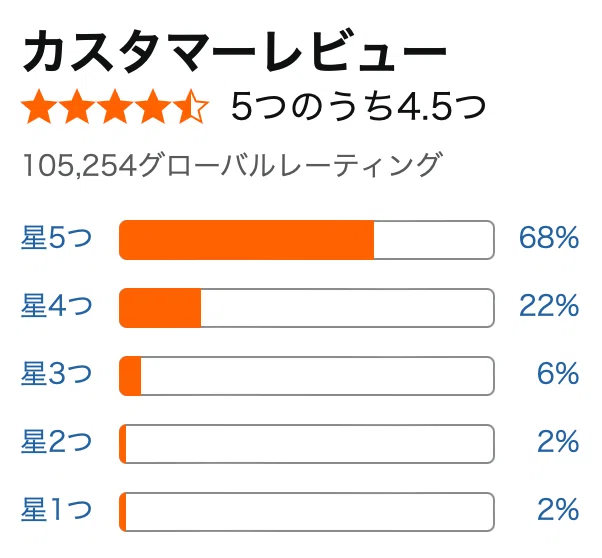The image size is (602, 558).
Task: Click the fourth orange rating star
Action: tap(153, 106)
